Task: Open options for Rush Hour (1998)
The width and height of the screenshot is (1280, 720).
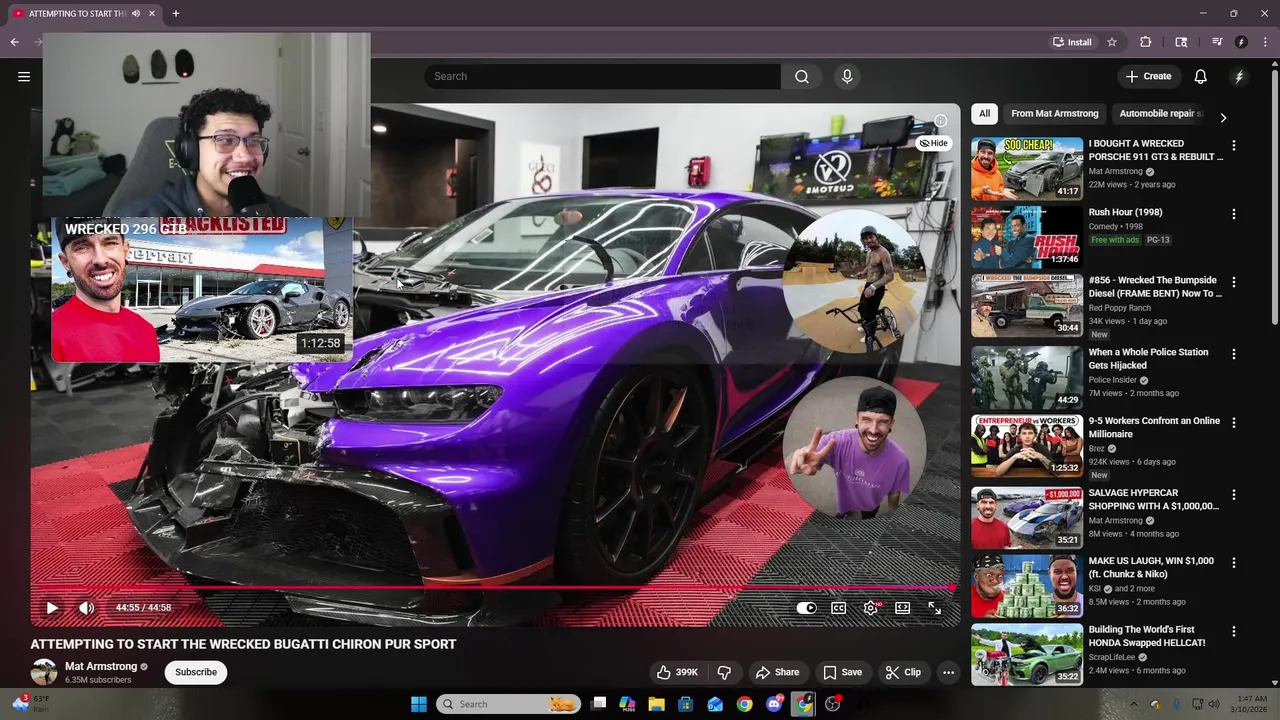Action: [1233, 214]
